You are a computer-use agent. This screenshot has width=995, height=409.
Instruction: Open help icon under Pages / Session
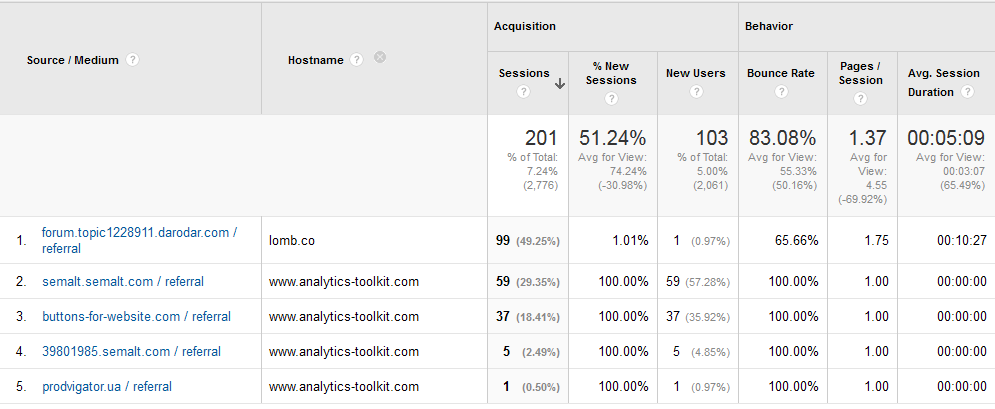pos(860,99)
